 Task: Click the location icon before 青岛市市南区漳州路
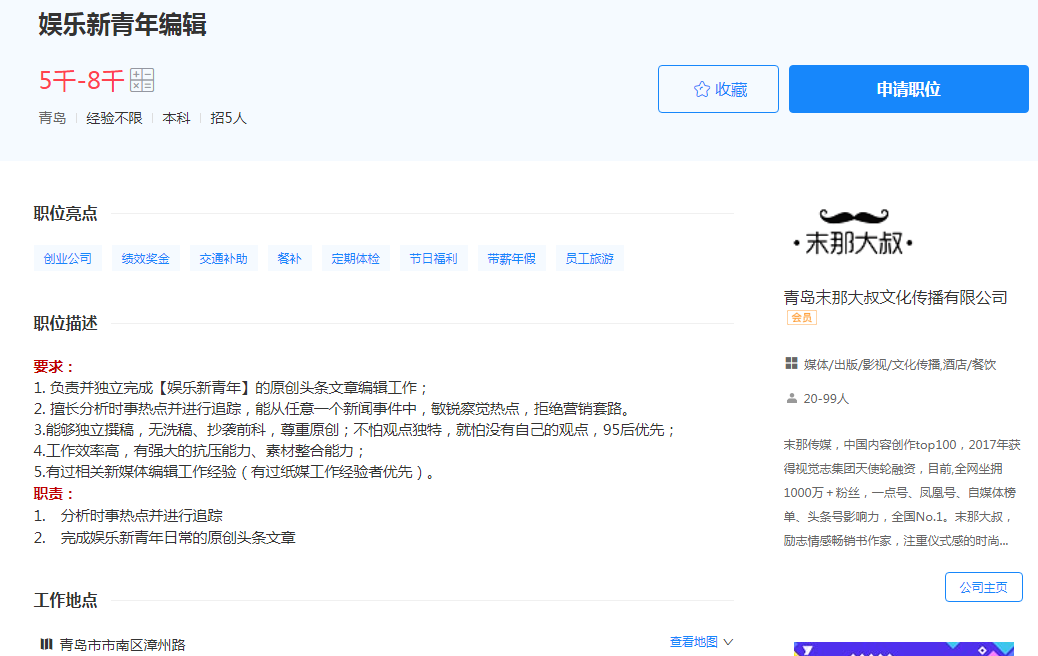click(46, 644)
